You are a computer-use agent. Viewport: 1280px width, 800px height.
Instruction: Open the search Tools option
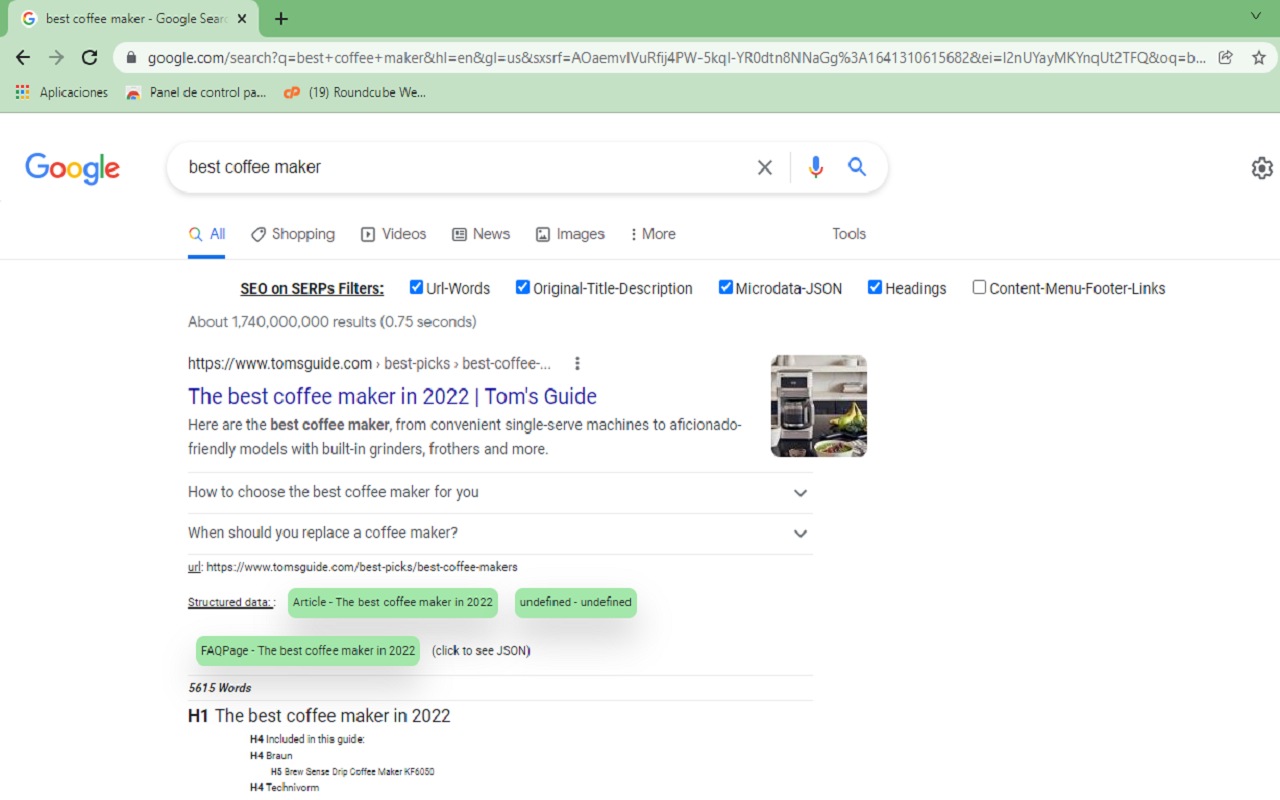(x=849, y=234)
